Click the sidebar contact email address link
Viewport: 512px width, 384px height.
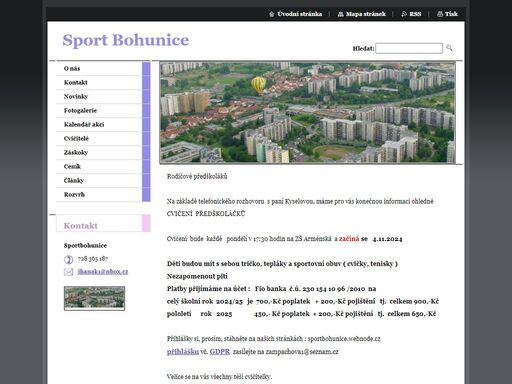[x=103, y=272]
